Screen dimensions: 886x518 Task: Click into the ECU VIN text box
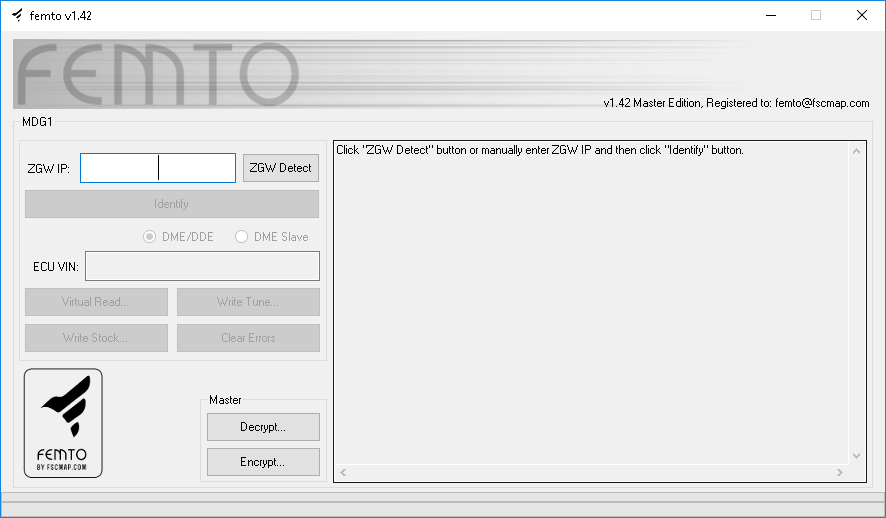click(202, 266)
